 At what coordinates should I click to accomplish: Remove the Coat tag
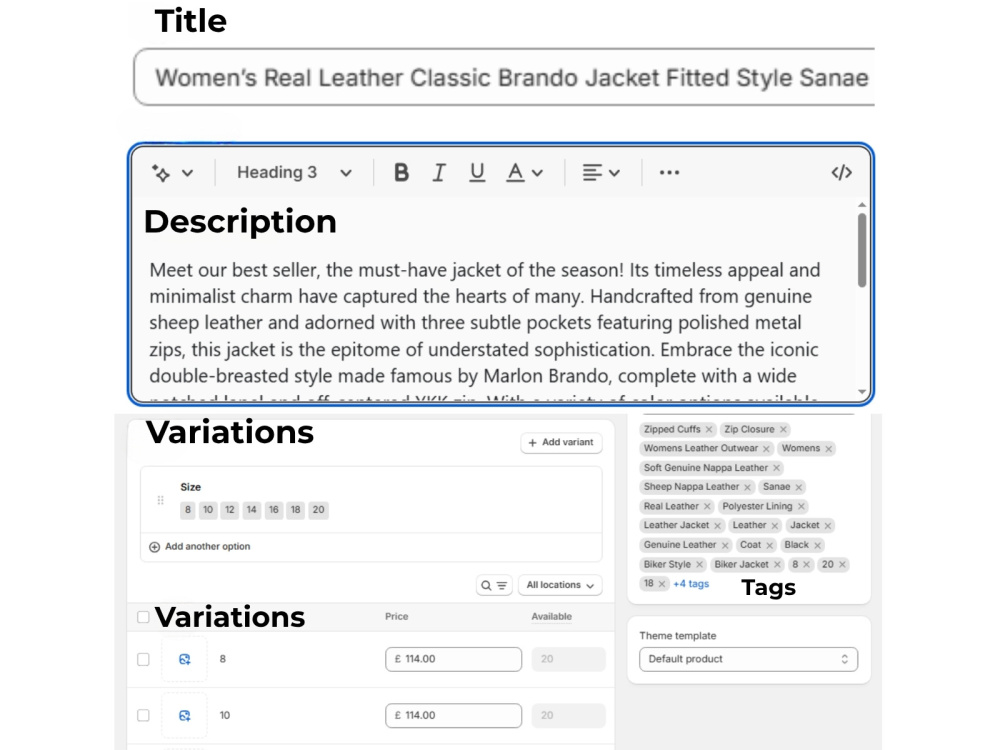pyautogui.click(x=769, y=545)
